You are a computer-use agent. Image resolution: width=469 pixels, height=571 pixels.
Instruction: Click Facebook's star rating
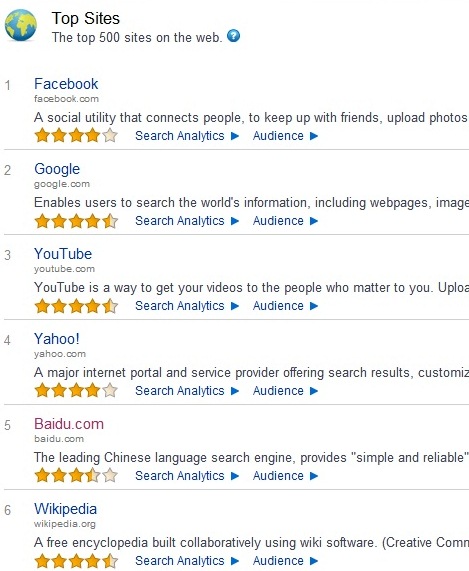tap(76, 135)
